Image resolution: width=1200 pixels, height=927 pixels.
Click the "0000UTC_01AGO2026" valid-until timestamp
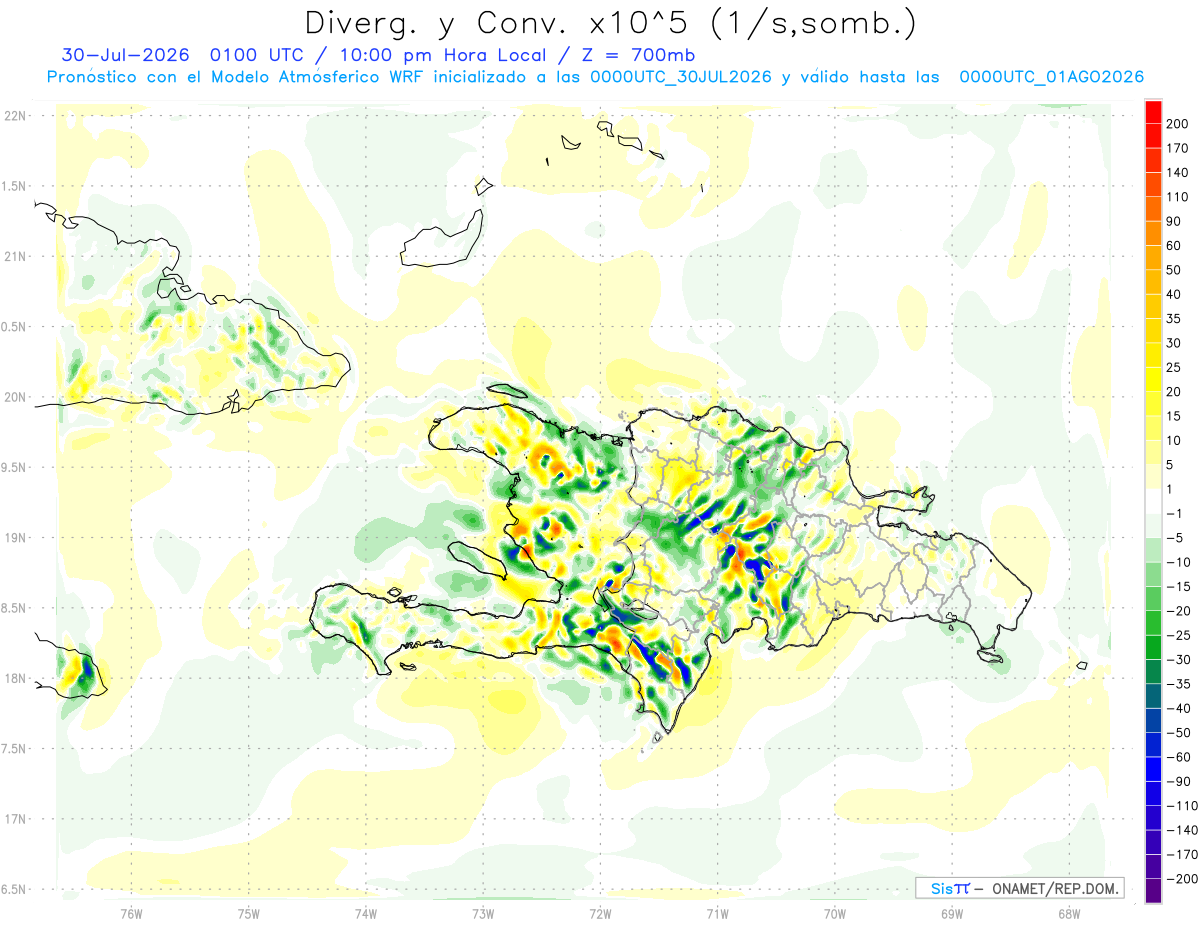point(1051,77)
